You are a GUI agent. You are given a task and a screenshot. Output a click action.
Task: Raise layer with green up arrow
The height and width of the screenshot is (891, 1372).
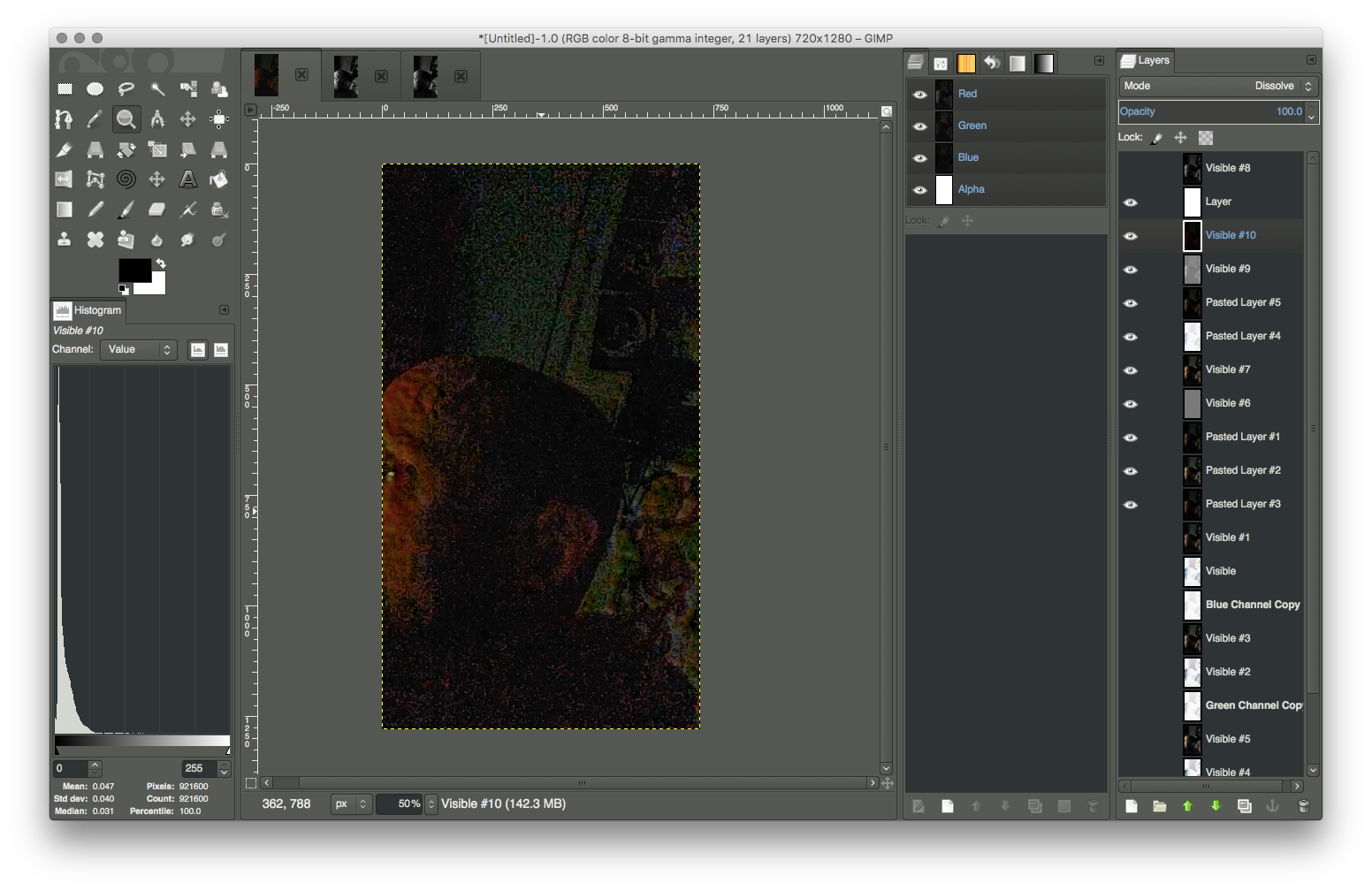(x=1187, y=806)
